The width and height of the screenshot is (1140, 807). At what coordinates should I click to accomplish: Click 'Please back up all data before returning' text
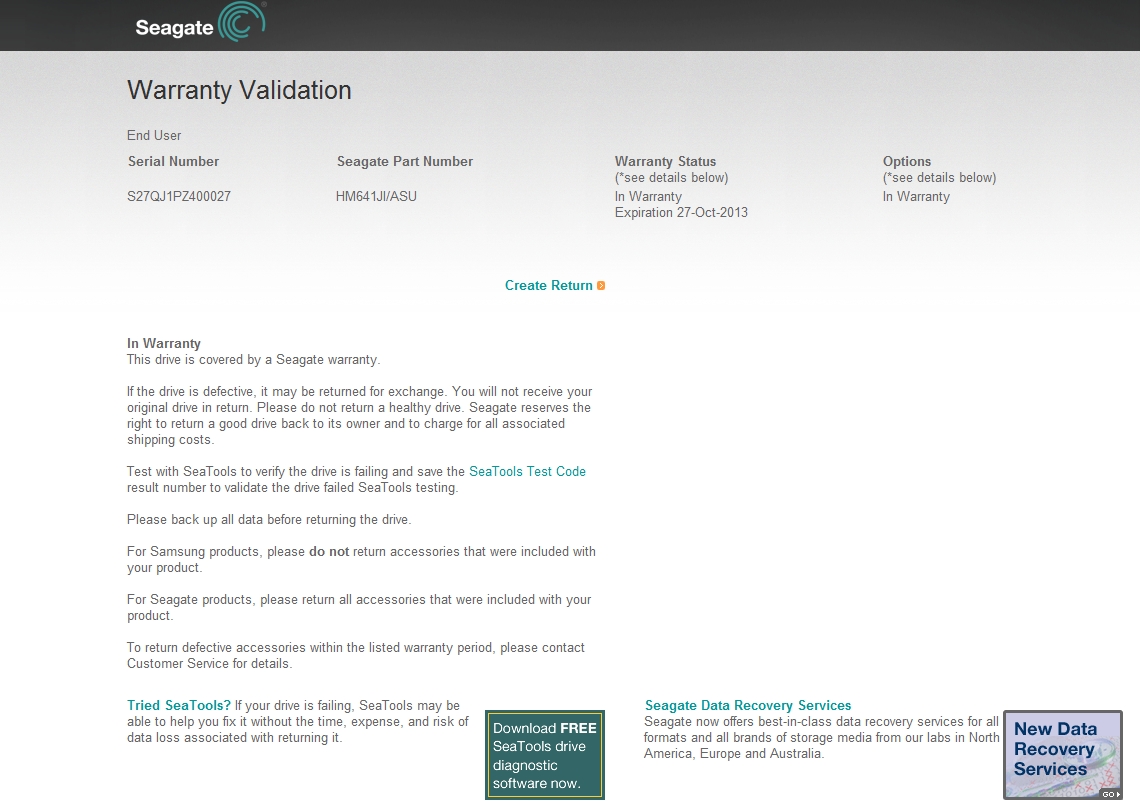(x=269, y=519)
